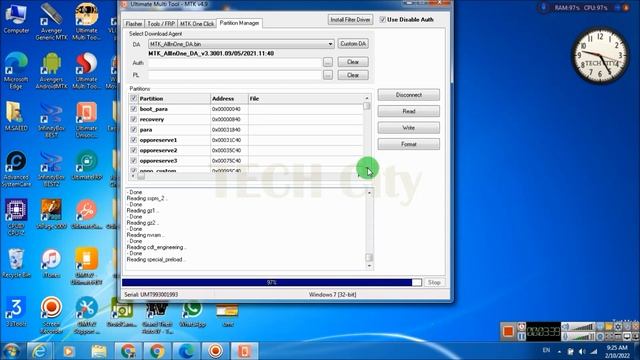Screen dimensions: 640x360
Task: Click inside the PL file input field
Action: point(235,75)
